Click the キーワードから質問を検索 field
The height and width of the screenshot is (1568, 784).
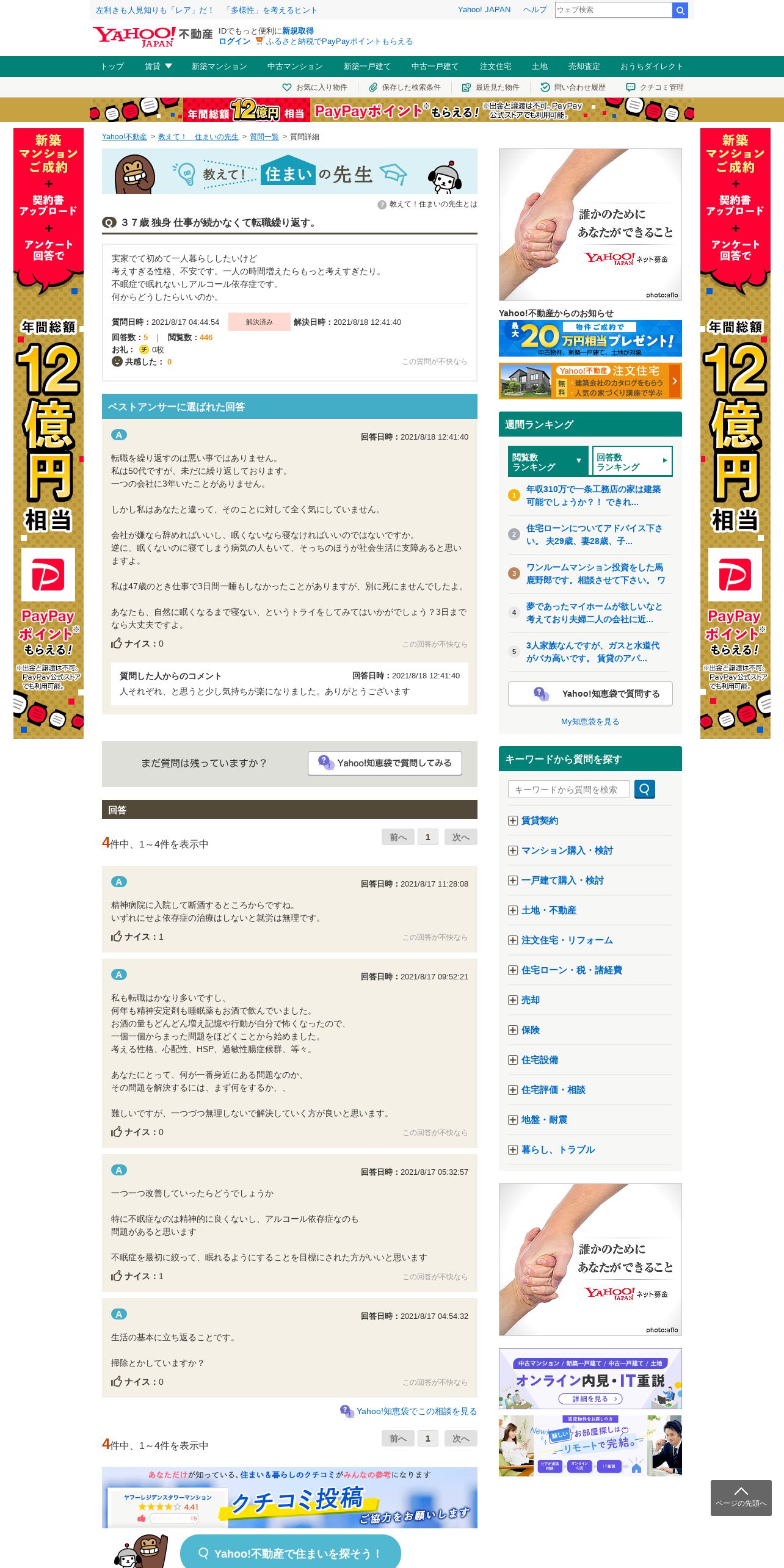tap(569, 789)
